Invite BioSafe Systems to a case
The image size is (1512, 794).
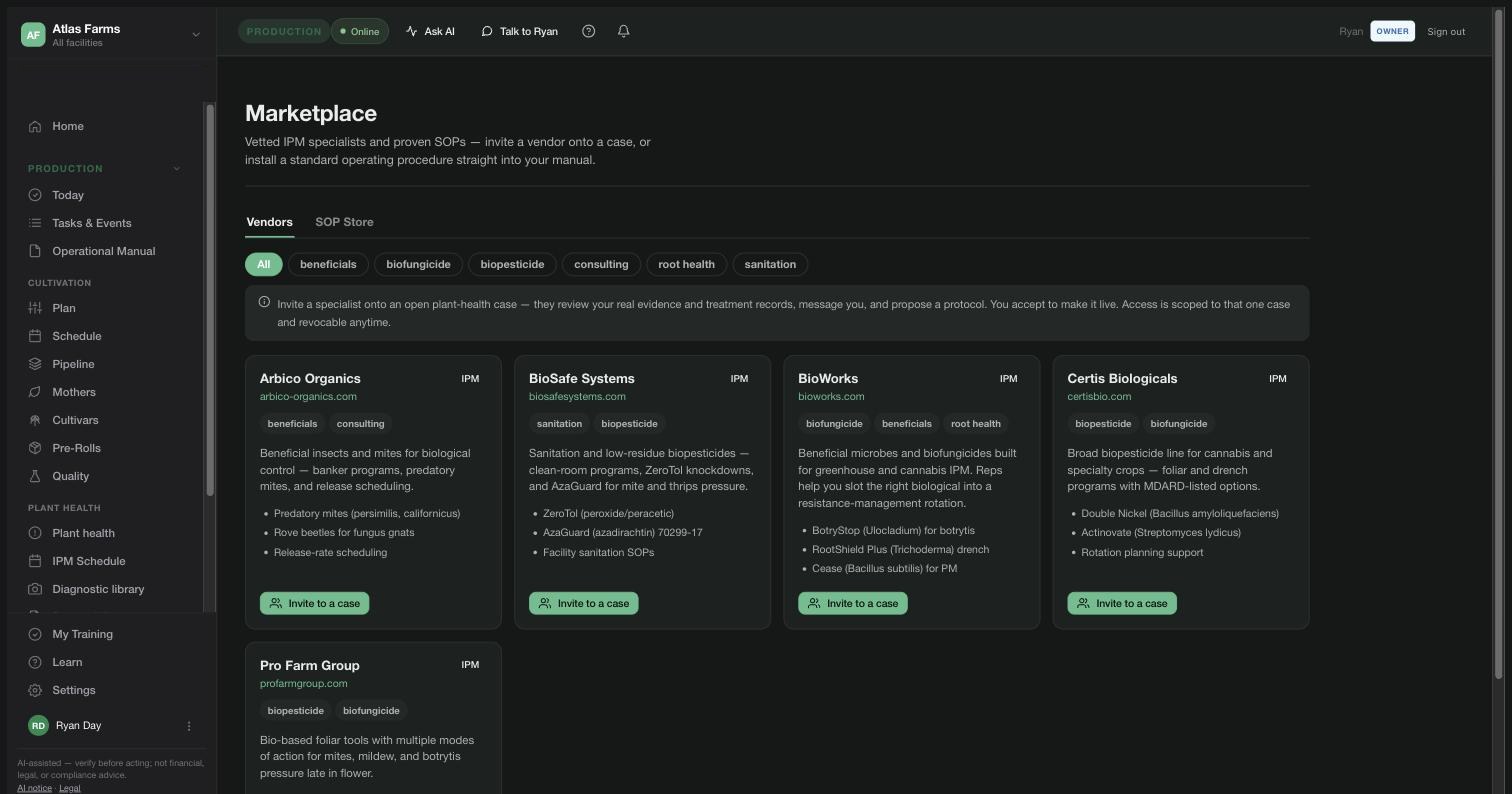583,603
